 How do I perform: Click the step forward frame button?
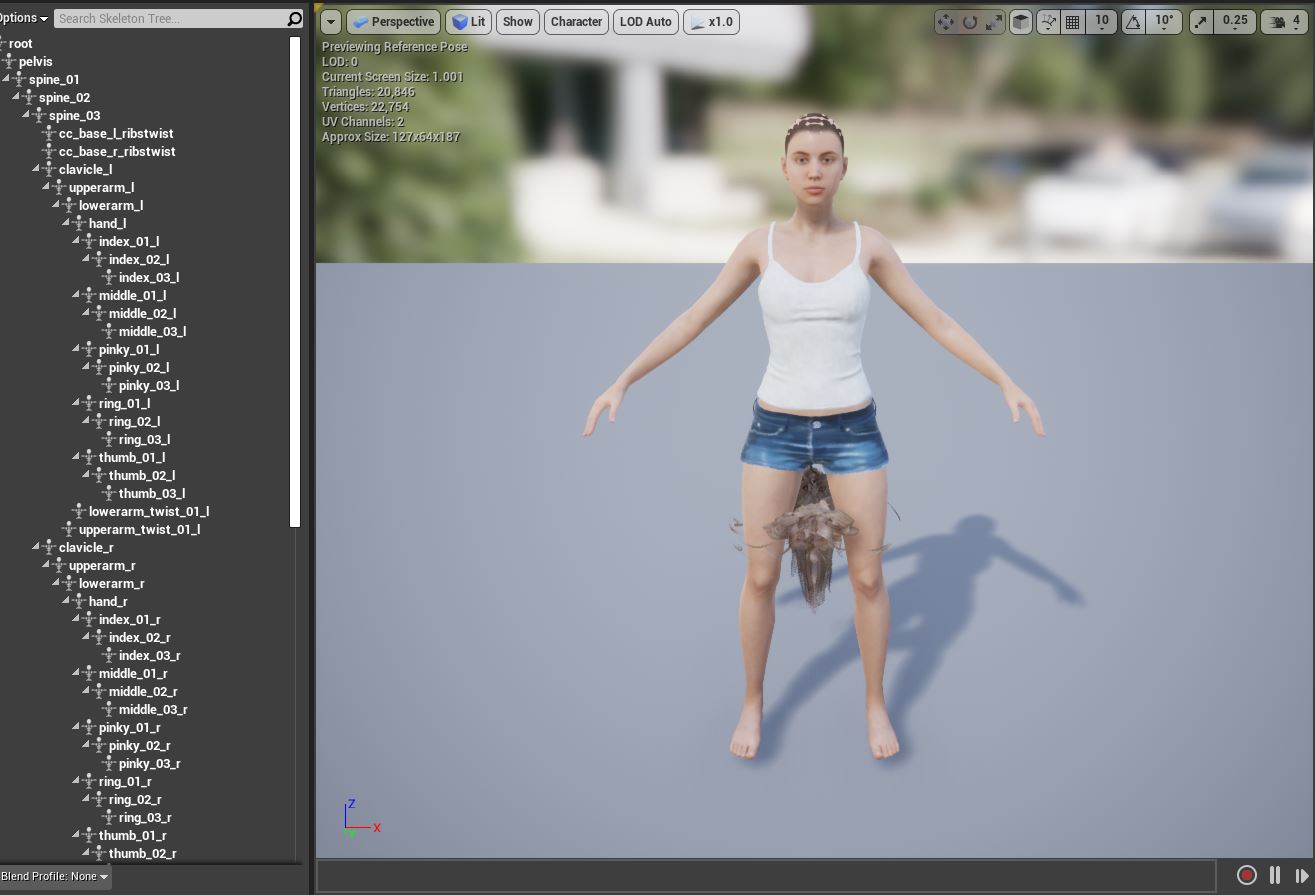(x=1301, y=875)
